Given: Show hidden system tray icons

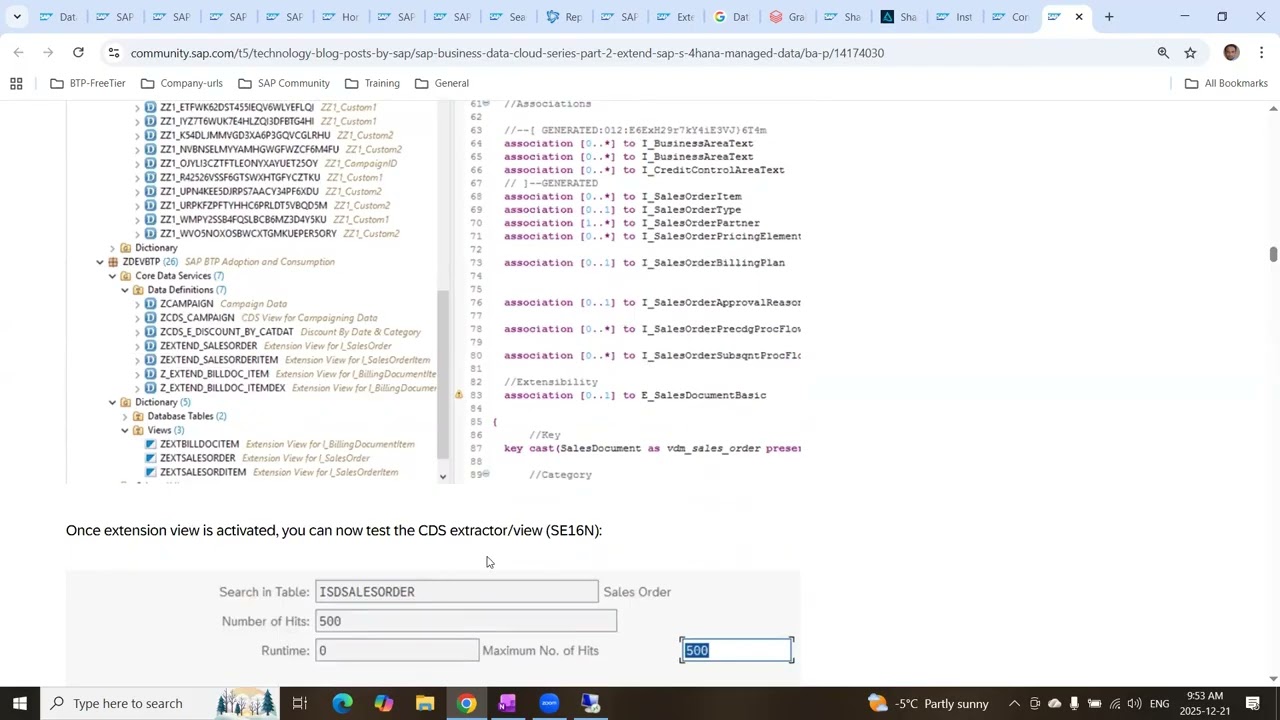Looking at the screenshot, I should tap(1014, 703).
